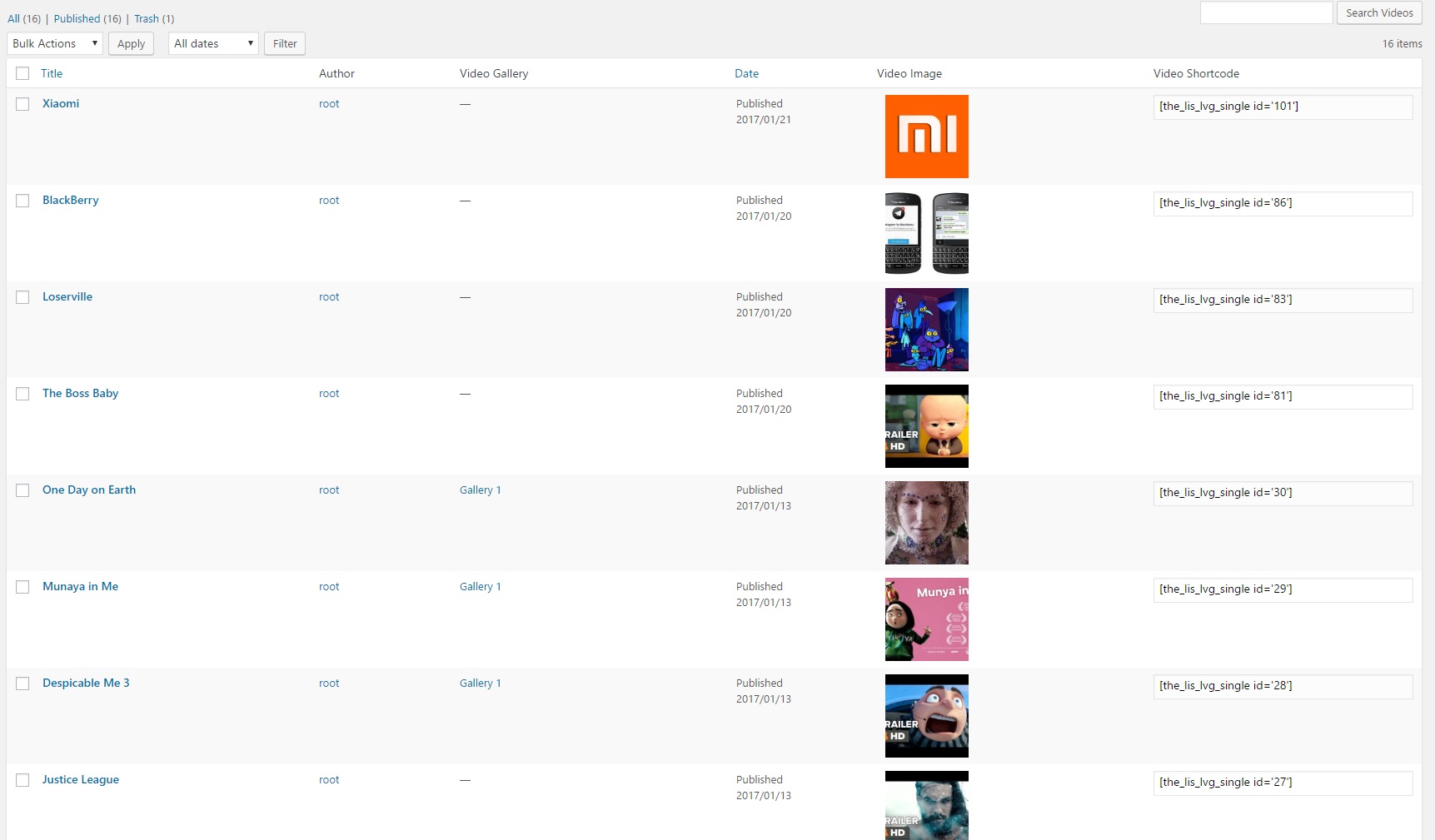Select shortcode field with id='83'
This screenshot has width=1435, height=840.
tap(1283, 300)
